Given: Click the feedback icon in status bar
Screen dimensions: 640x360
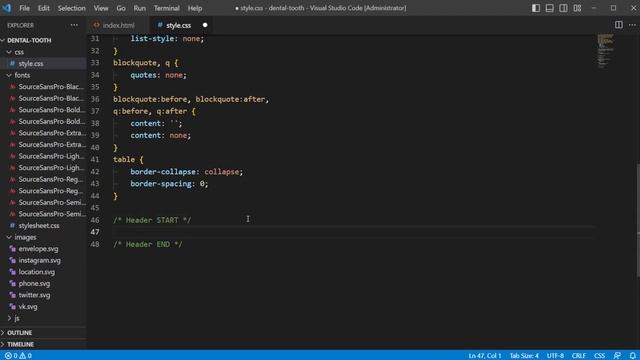Looking at the screenshot, I should pyautogui.click(x=617, y=356).
